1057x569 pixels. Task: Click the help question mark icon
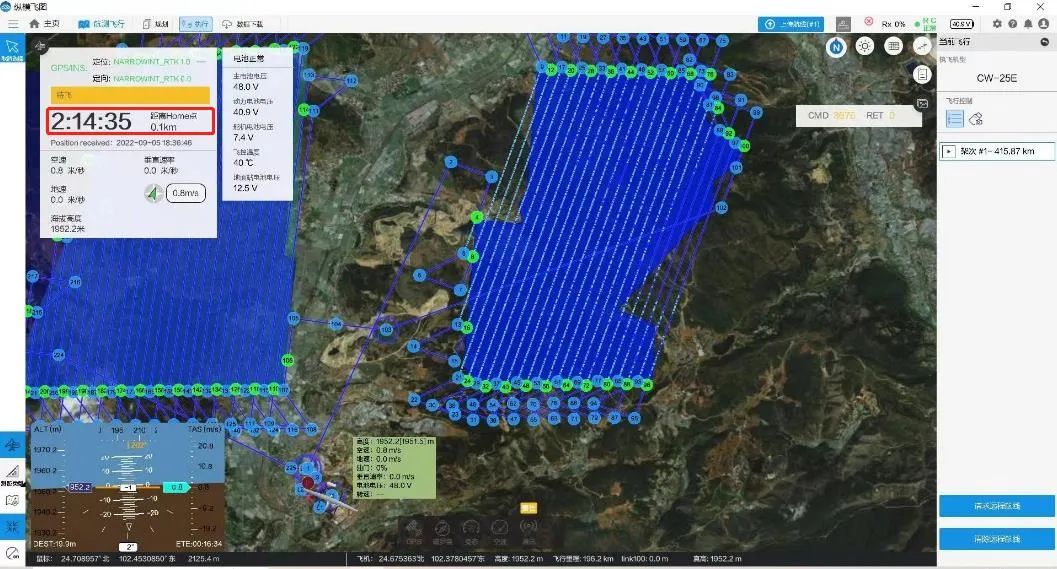1012,23
